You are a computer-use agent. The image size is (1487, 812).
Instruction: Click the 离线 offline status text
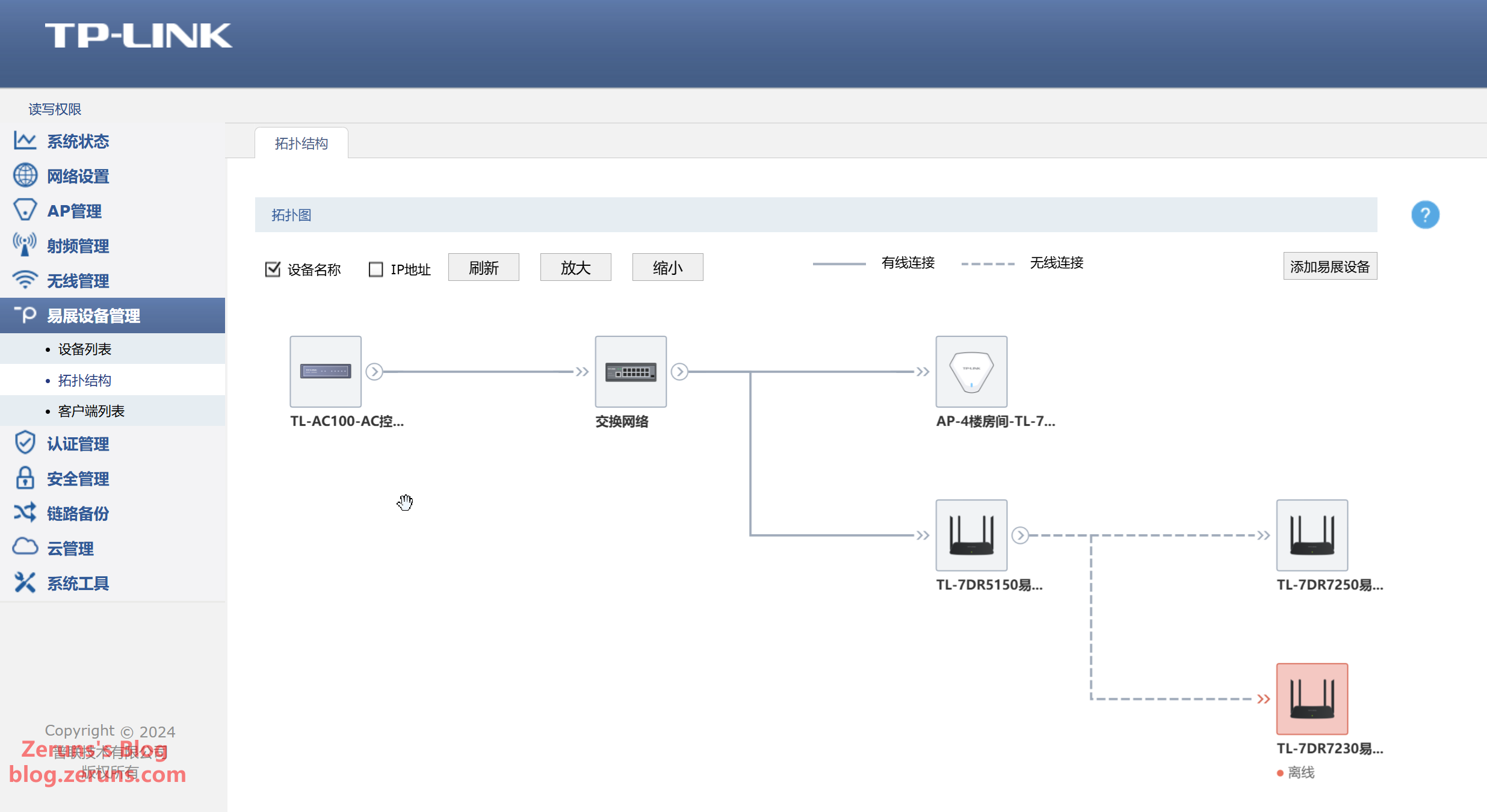[x=1301, y=772]
